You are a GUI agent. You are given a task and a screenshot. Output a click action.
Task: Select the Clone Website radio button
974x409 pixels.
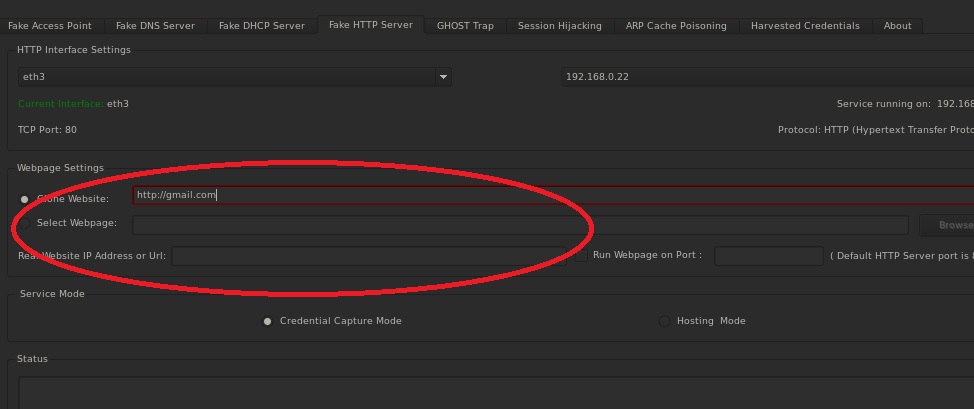point(25,199)
